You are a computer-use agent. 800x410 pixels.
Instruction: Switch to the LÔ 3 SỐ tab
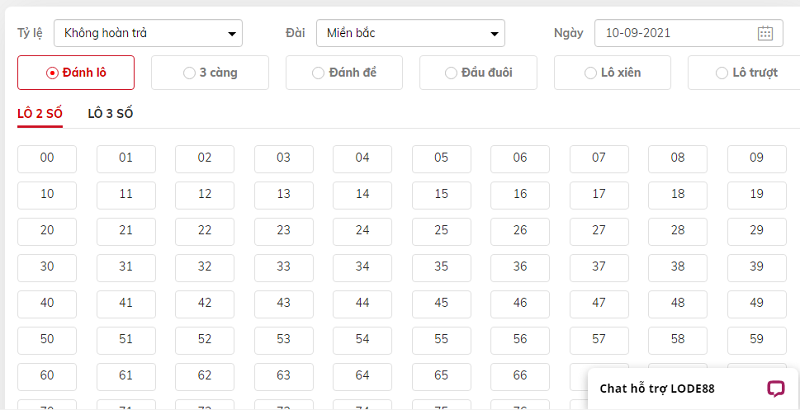(x=110, y=114)
